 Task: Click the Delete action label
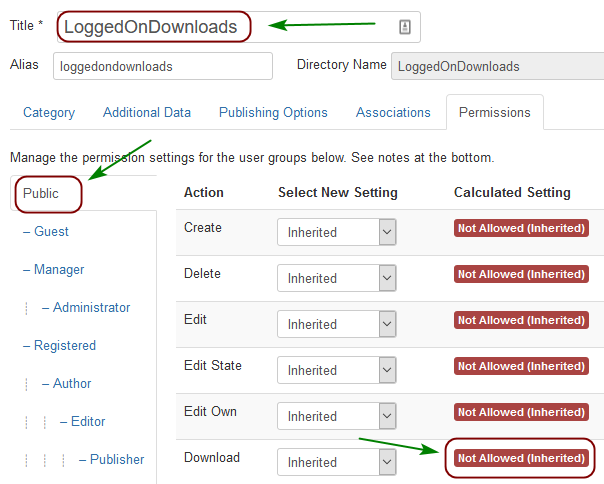pos(202,274)
